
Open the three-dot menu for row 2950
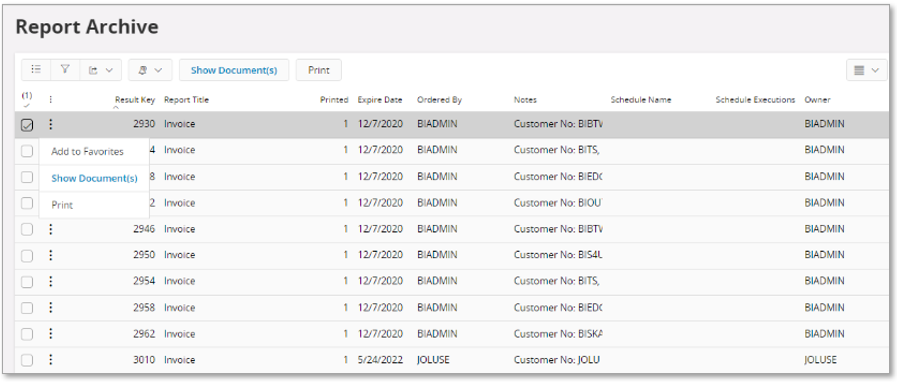coord(50,255)
